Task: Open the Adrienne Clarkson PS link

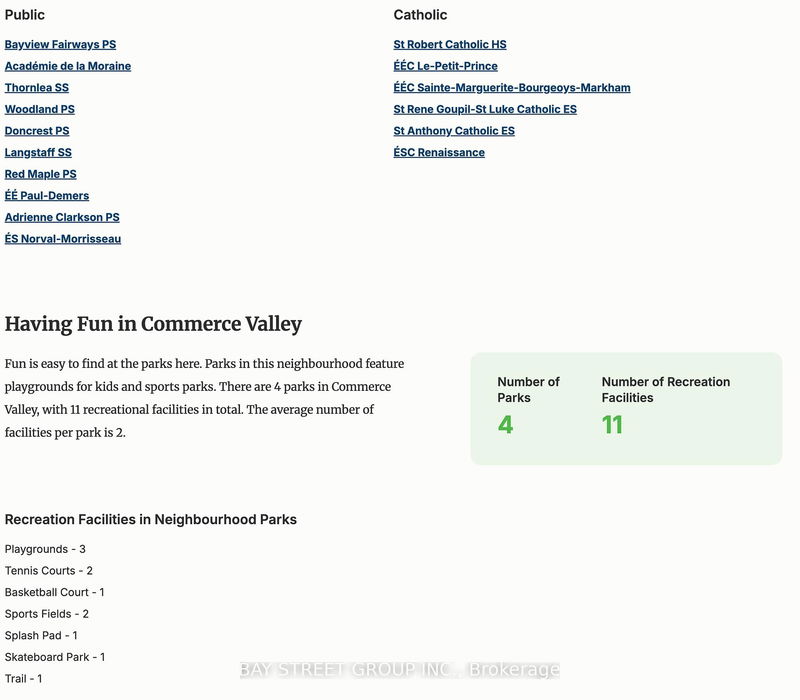Action: tap(62, 217)
